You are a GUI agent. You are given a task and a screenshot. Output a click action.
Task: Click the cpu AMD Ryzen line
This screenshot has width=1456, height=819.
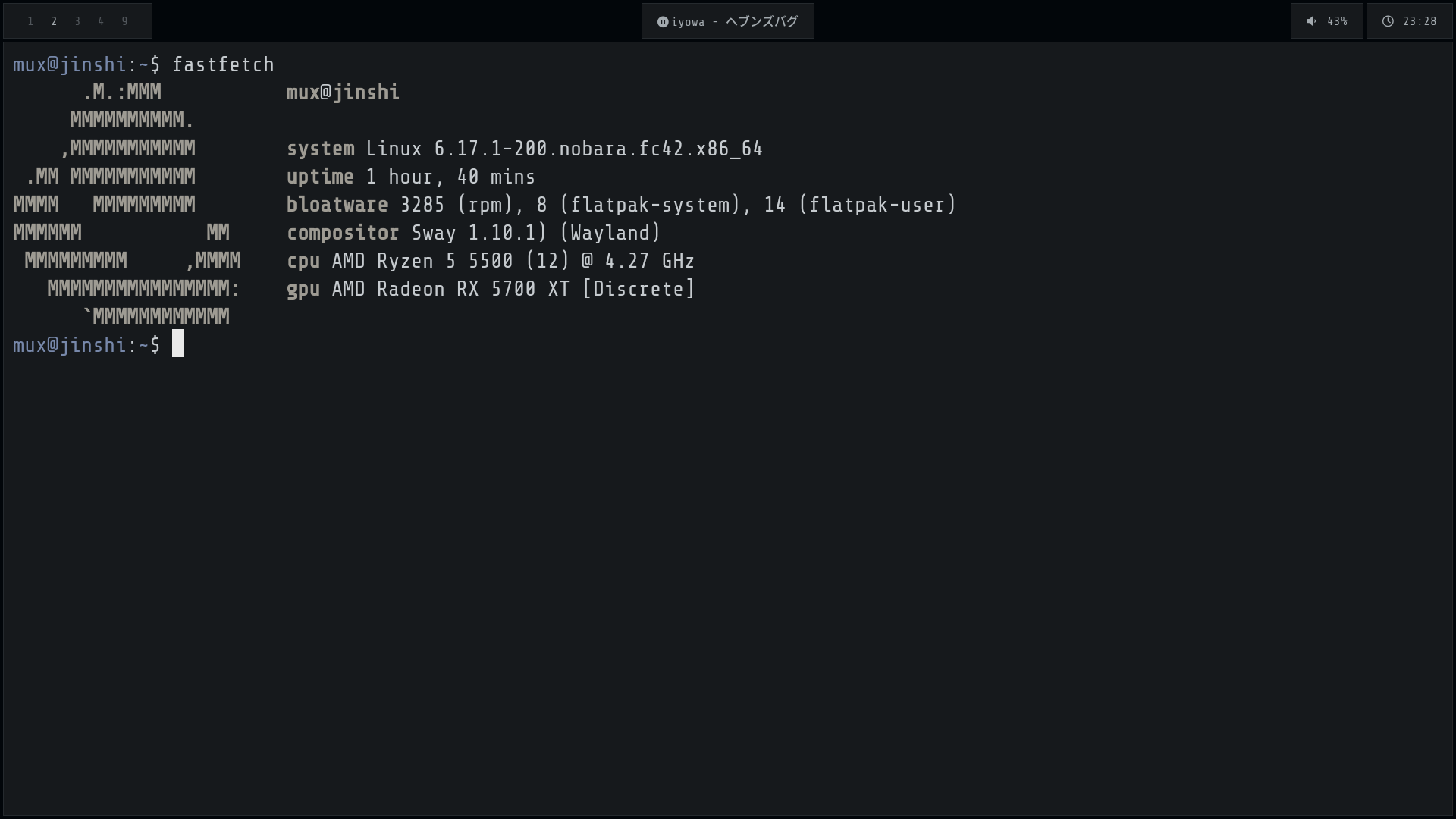(491, 261)
